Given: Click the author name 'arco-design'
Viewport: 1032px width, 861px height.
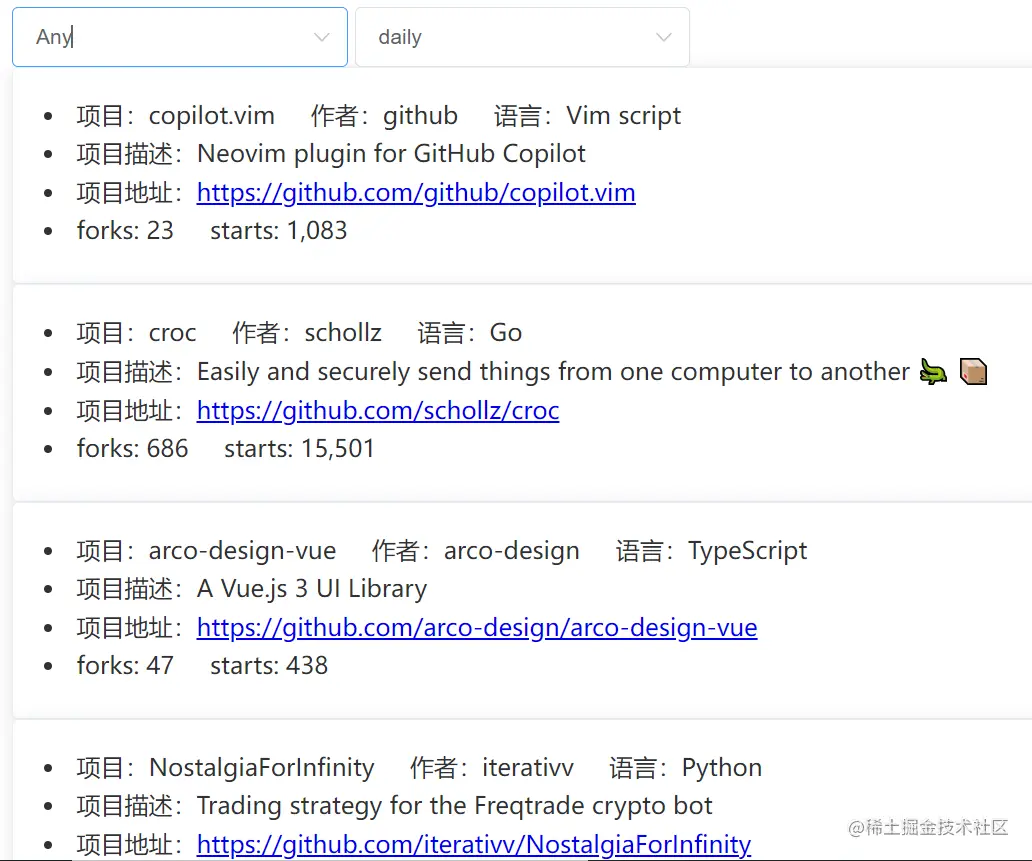Looking at the screenshot, I should (511, 551).
